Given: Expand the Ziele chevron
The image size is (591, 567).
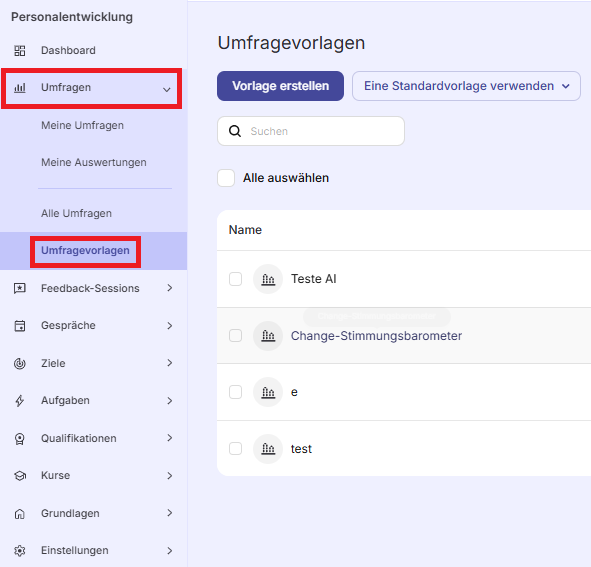Looking at the screenshot, I should pos(170,363).
